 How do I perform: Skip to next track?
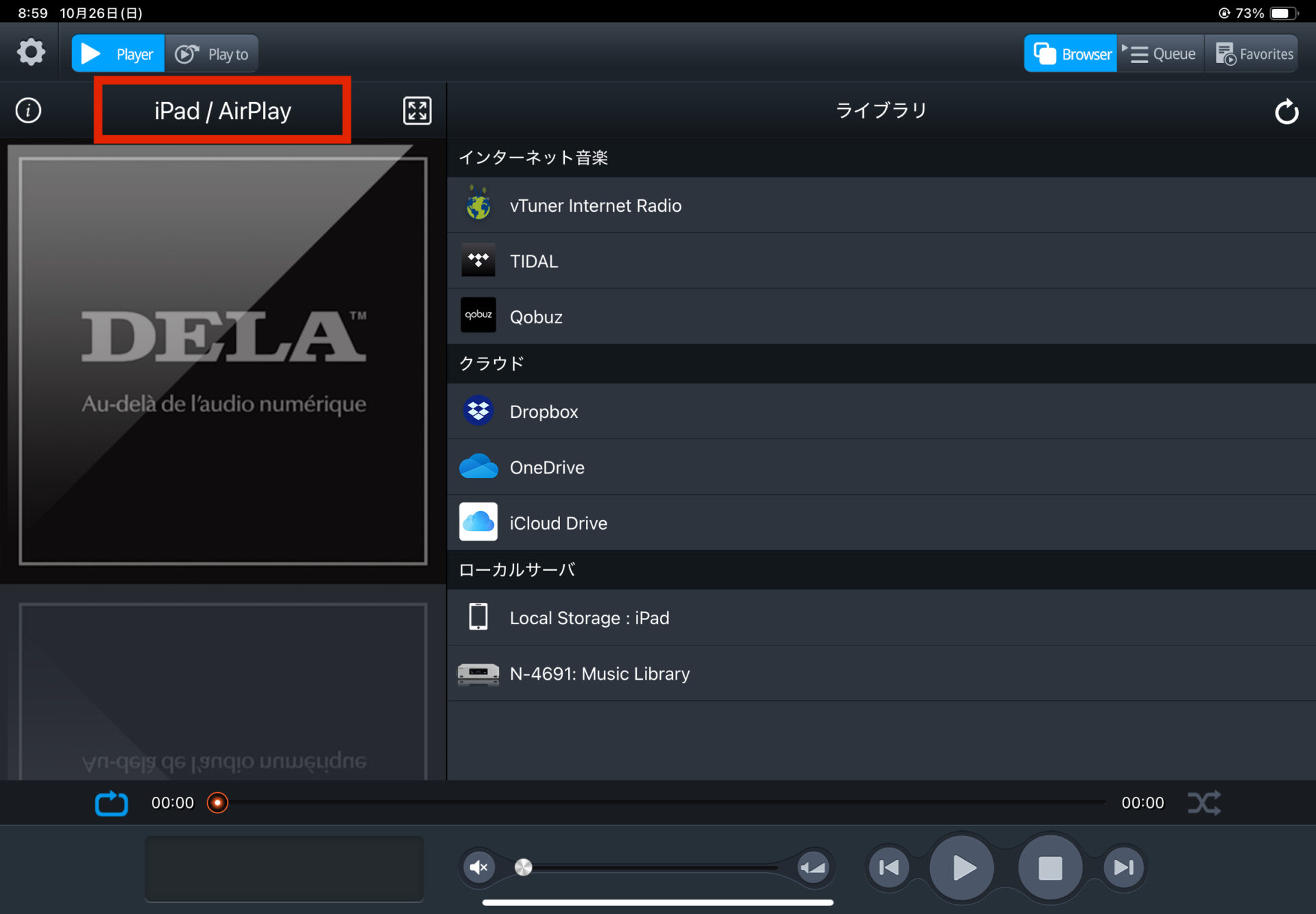click(1123, 867)
